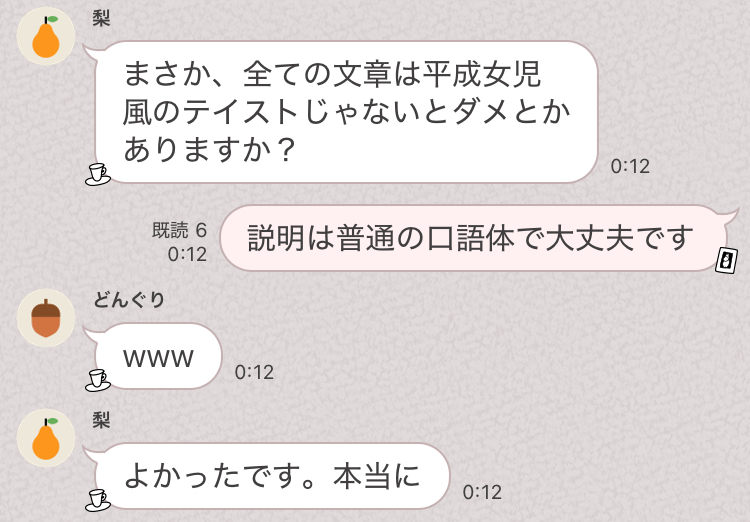Image resolution: width=750 pixels, height=522 pixels.
Task: Click the teacup icon on the よかったです bubble
Action: point(98,500)
